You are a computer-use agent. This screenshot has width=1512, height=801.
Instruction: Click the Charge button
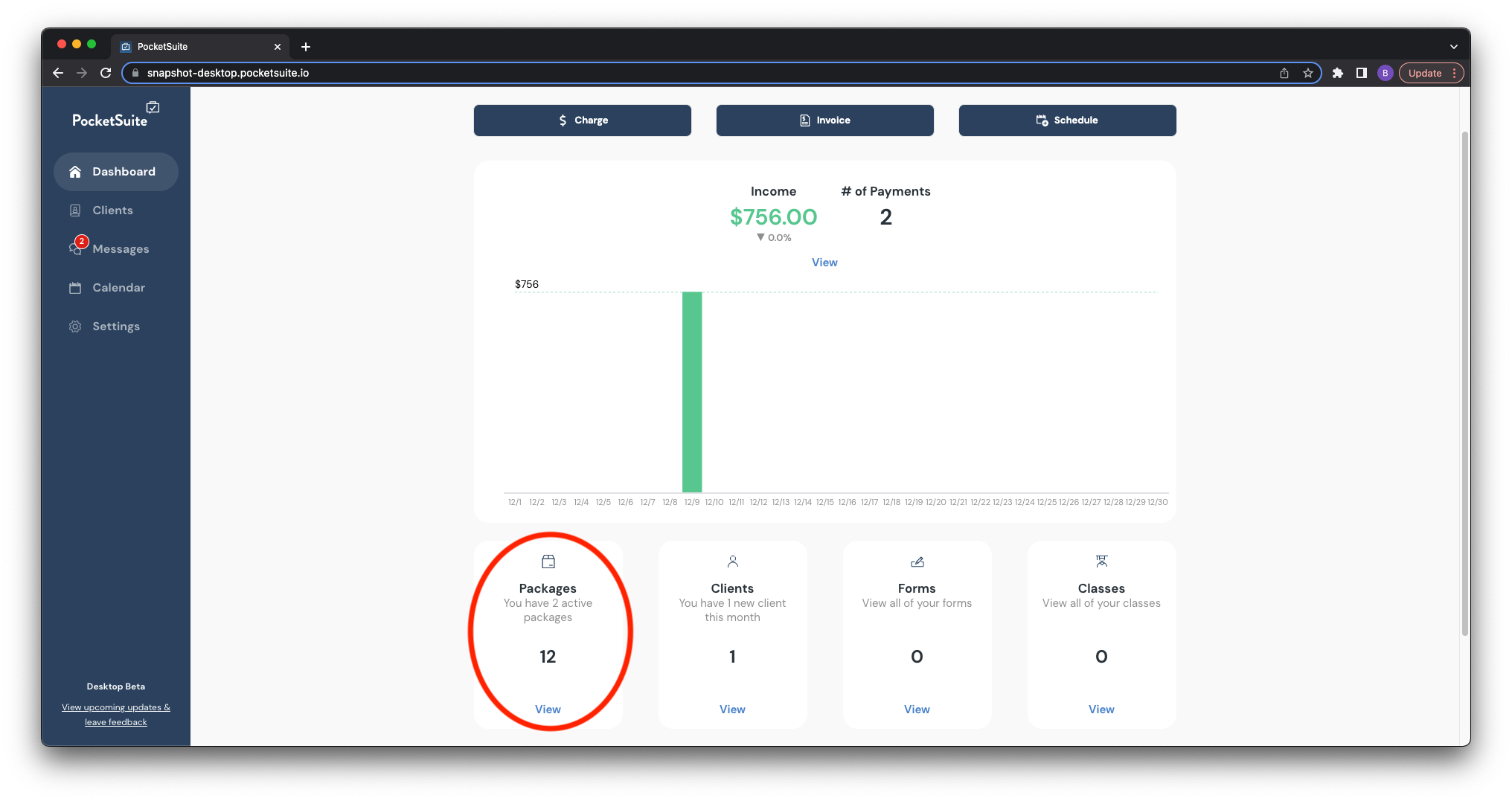tap(583, 120)
